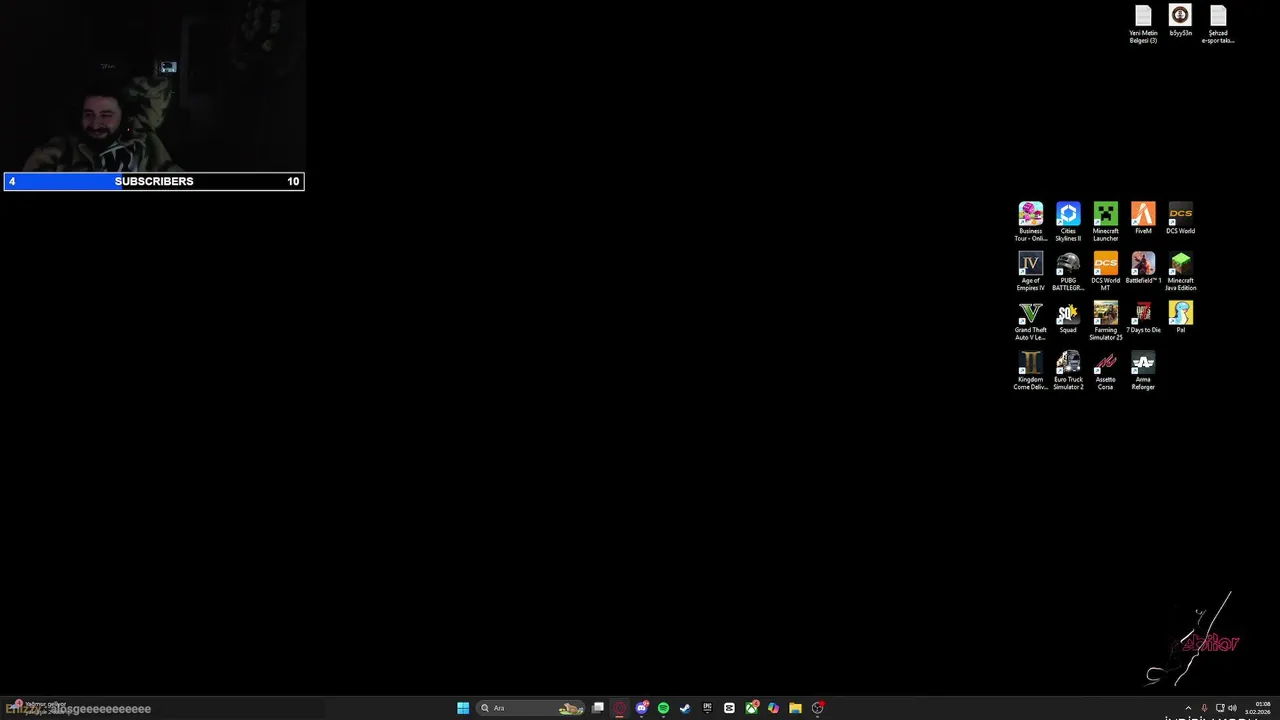
Task: Open the volume control in system tray
Action: (x=1232, y=708)
